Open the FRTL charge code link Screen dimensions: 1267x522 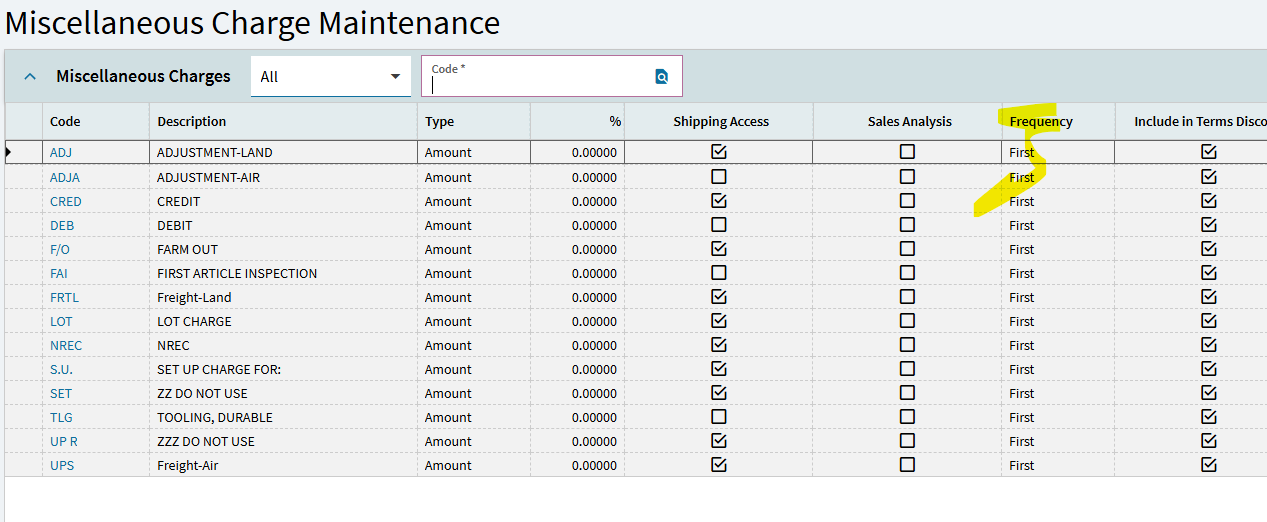pos(64,297)
